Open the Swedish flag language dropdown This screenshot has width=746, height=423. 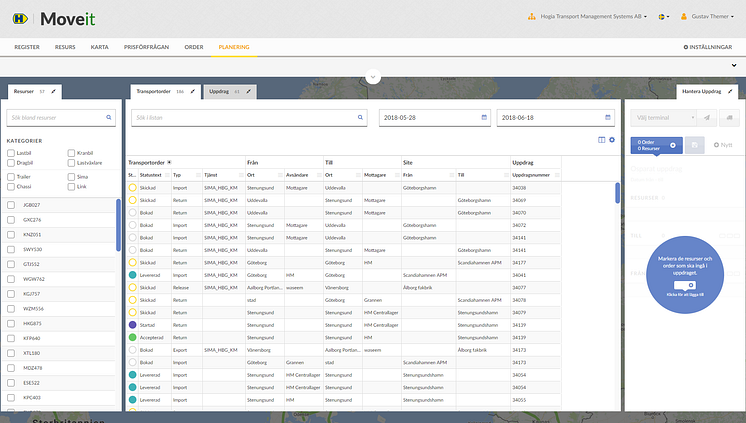[664, 17]
